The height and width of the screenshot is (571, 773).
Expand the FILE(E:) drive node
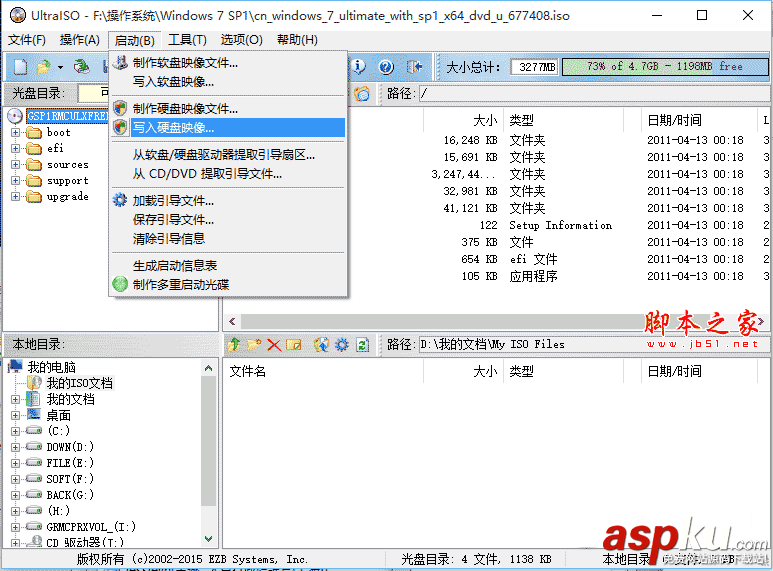16,463
